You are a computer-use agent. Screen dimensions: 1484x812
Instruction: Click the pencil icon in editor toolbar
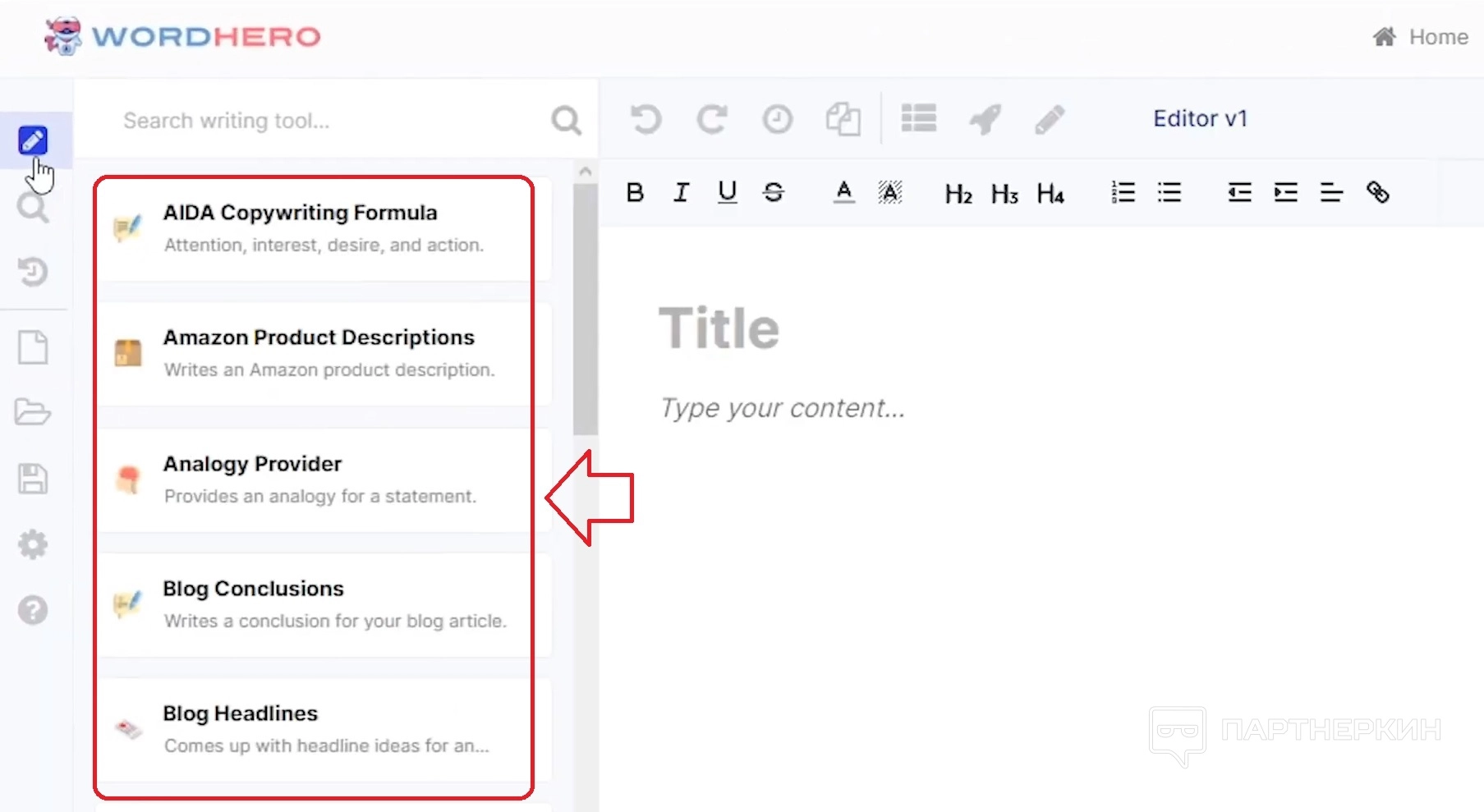1050,119
